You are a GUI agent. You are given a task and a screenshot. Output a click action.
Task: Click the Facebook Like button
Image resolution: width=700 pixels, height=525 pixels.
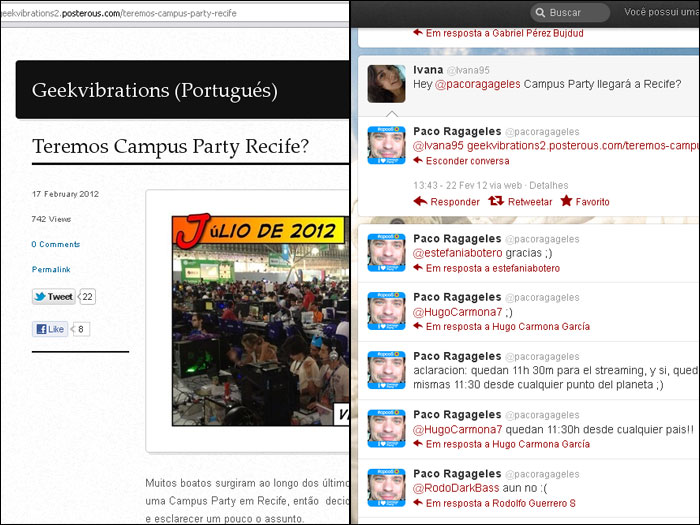pos(50,329)
